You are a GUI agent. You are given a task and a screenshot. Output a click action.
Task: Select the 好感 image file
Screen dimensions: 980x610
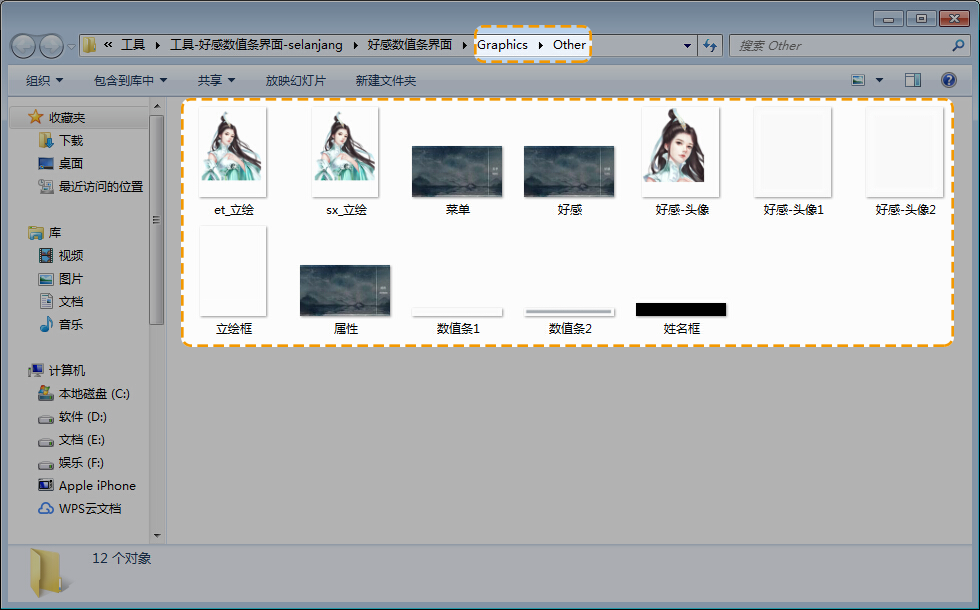(x=569, y=181)
